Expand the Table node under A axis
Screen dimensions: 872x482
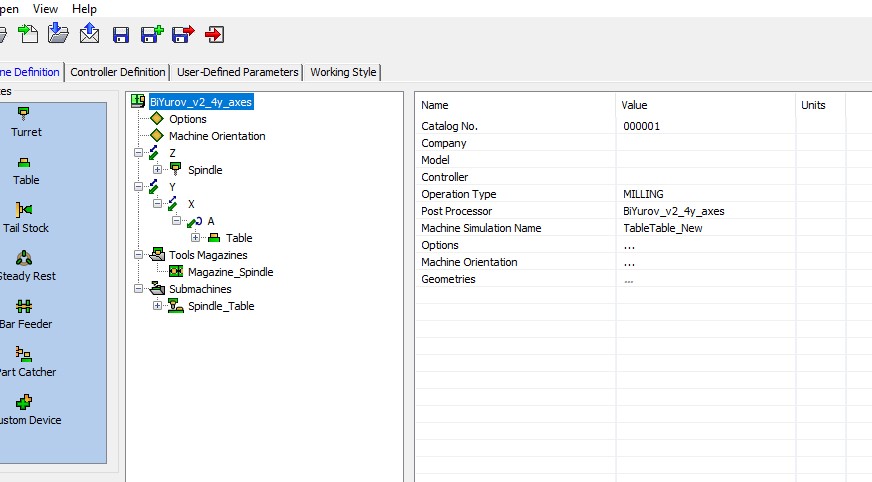pyautogui.click(x=195, y=238)
